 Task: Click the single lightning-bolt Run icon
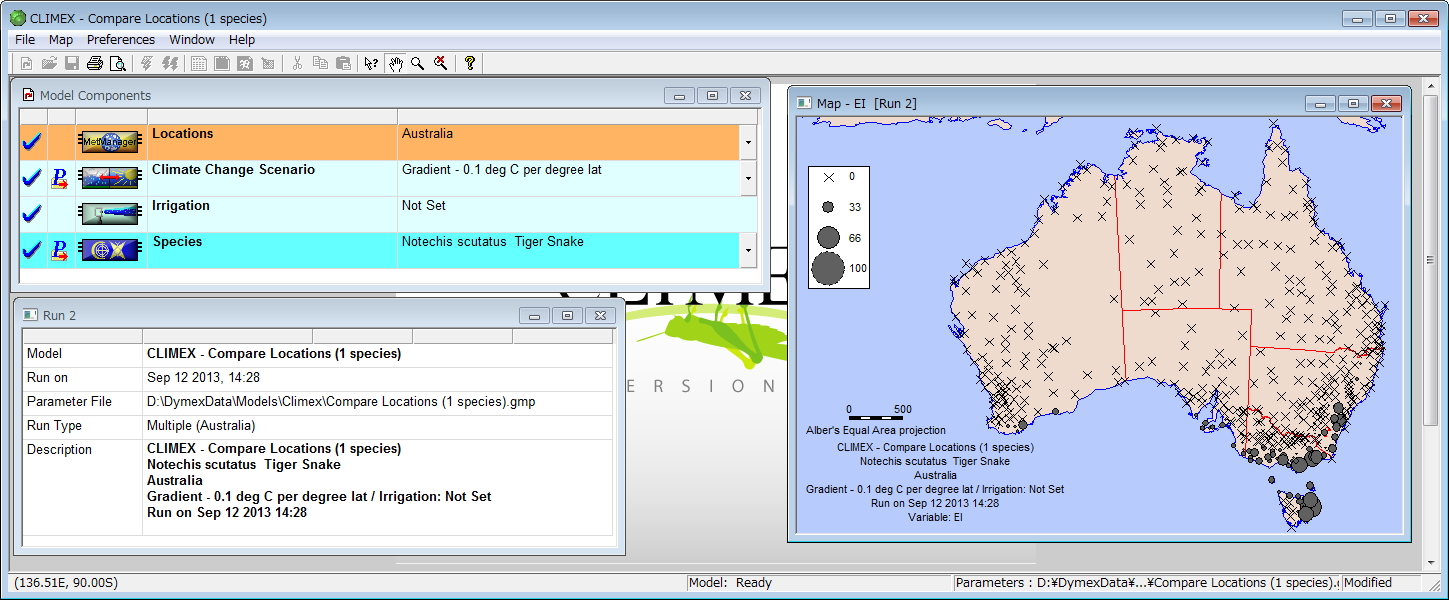coord(147,63)
